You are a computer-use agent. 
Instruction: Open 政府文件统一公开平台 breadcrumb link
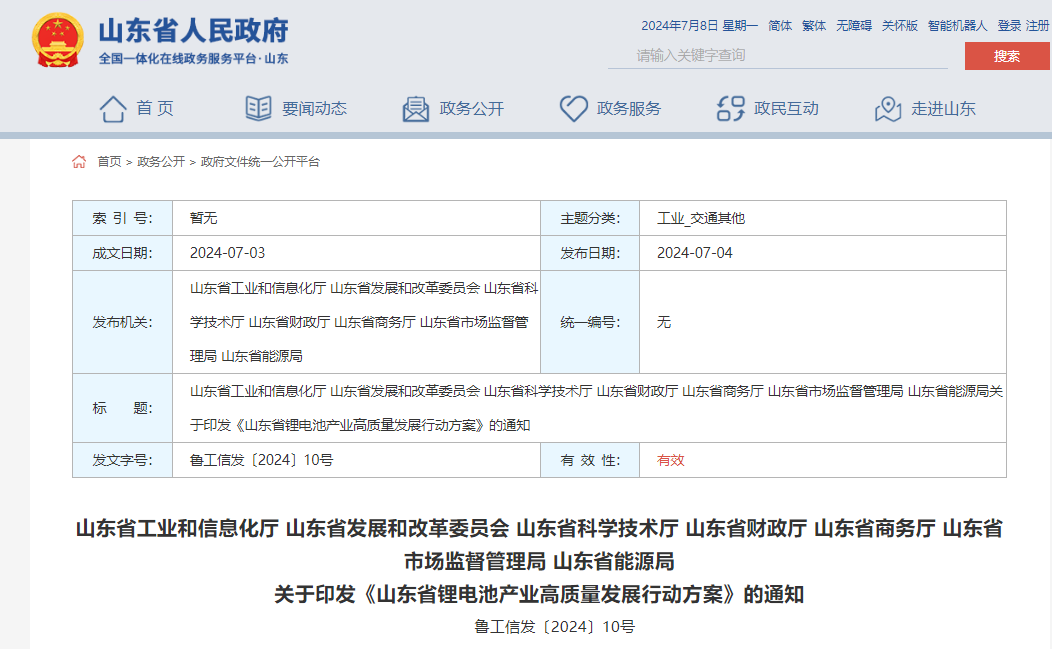click(x=260, y=162)
